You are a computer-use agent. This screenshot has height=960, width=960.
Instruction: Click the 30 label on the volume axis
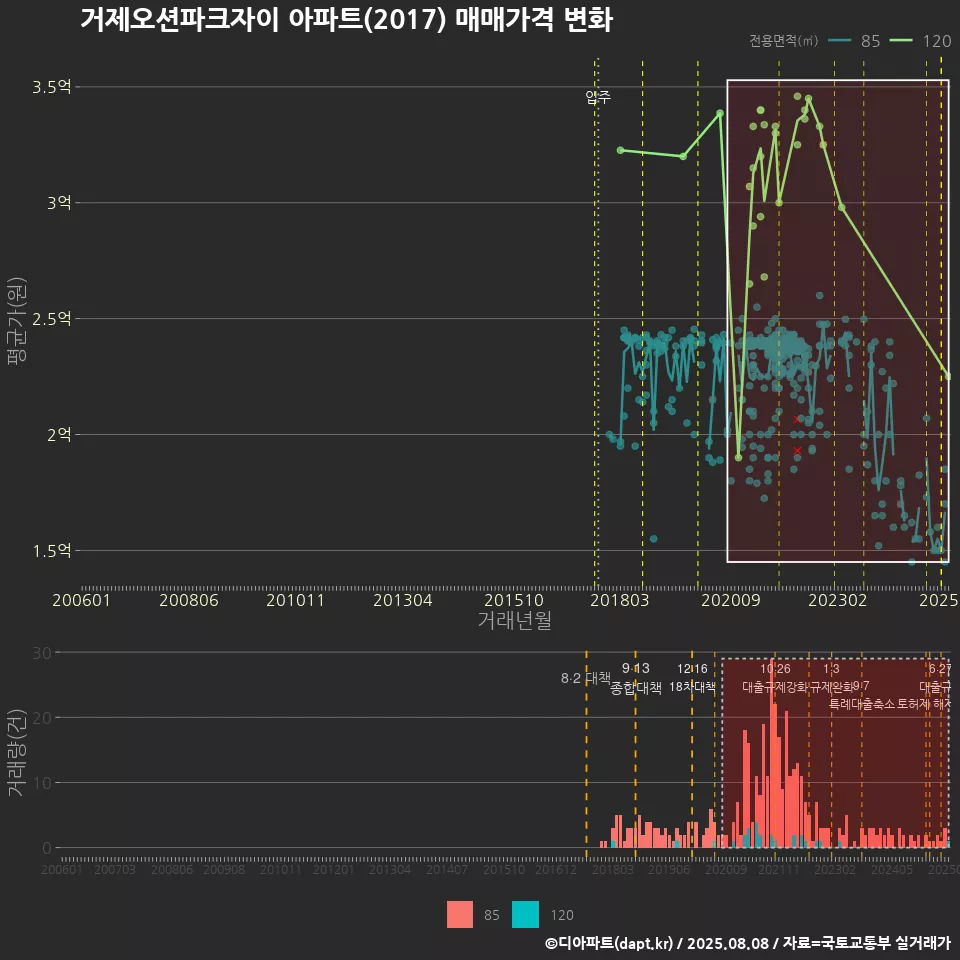(x=42, y=653)
